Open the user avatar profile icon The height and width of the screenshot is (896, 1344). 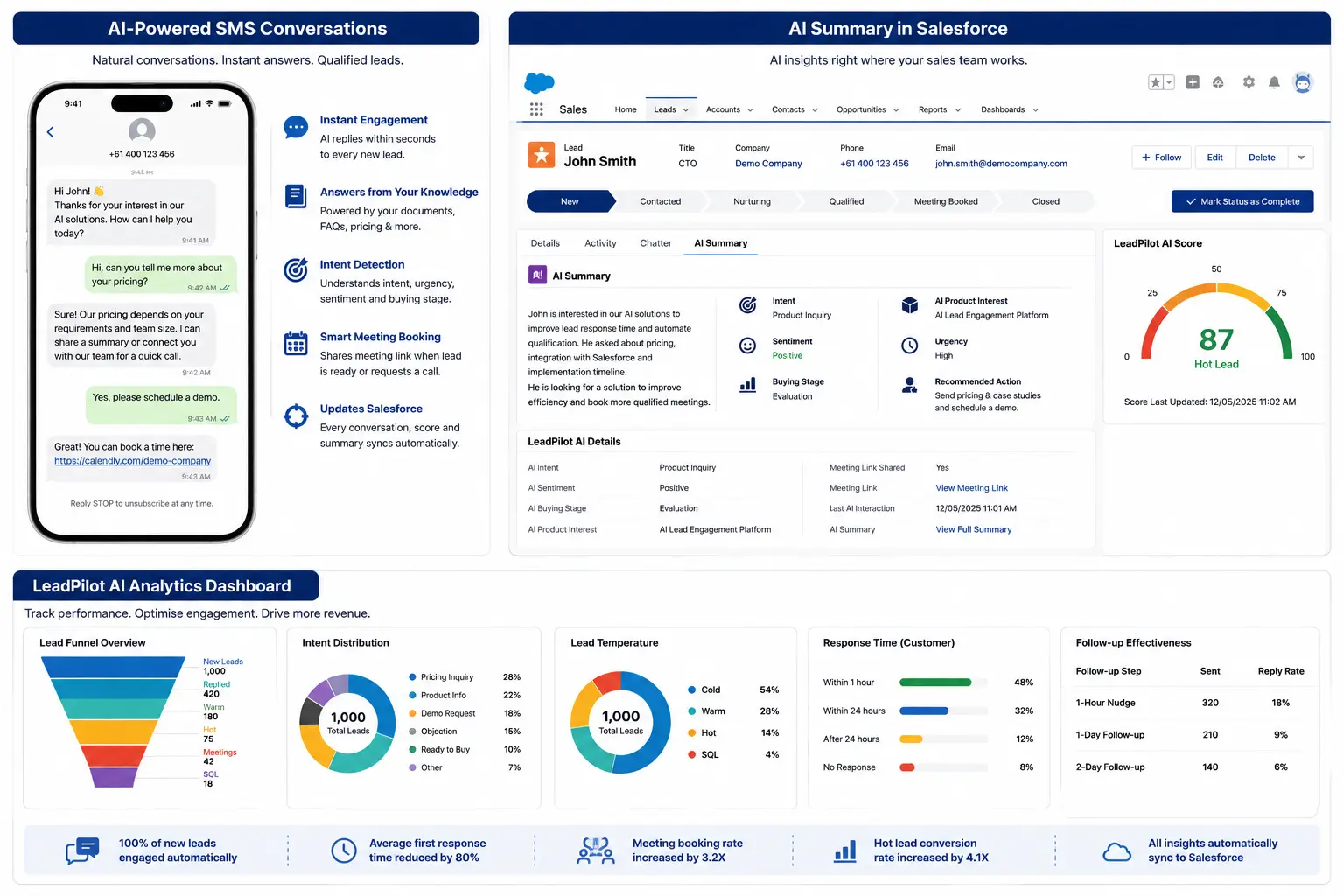(1303, 82)
